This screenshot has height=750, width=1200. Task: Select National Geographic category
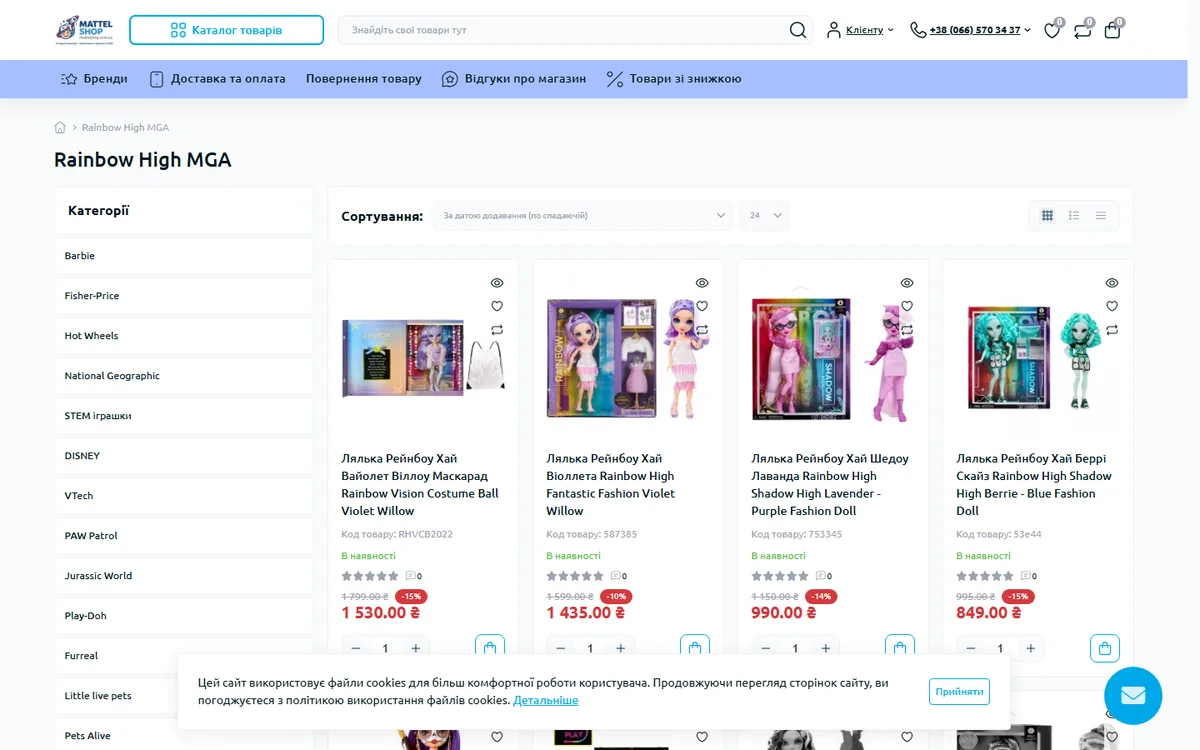pos(184,376)
